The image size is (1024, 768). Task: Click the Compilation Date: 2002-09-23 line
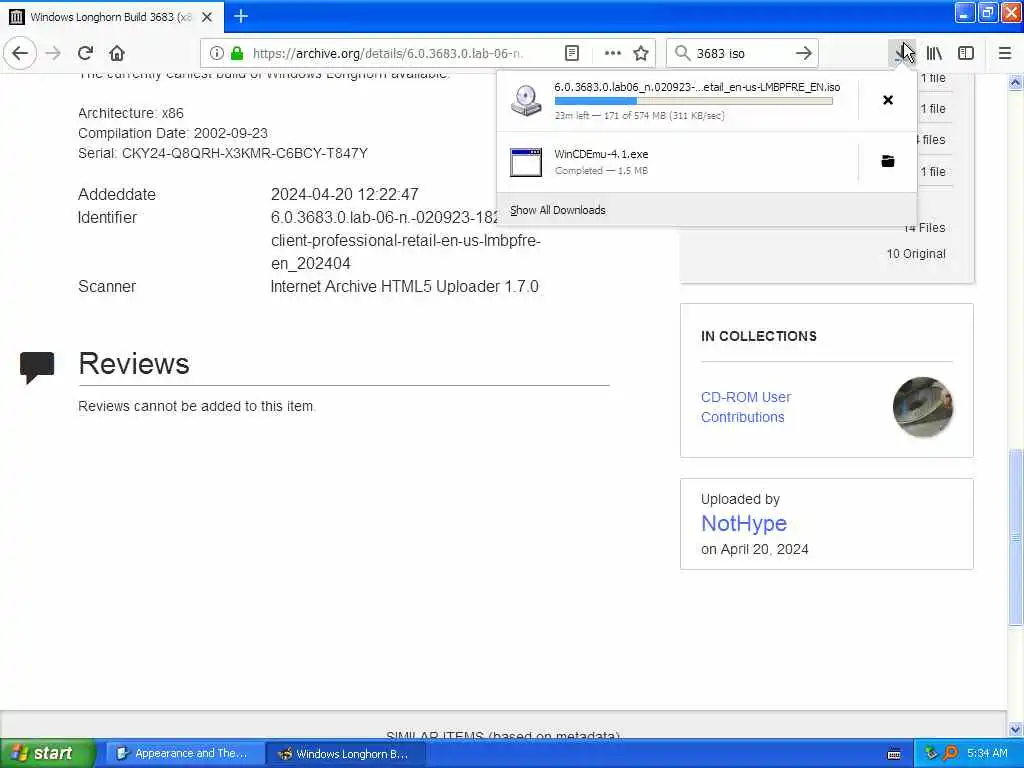[x=172, y=133]
